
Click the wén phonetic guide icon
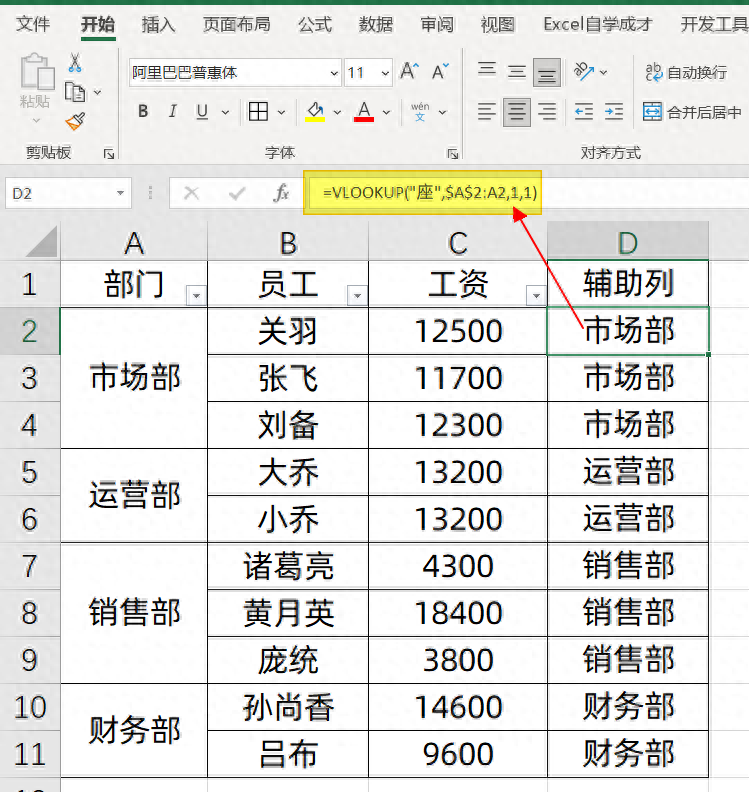coord(420,112)
